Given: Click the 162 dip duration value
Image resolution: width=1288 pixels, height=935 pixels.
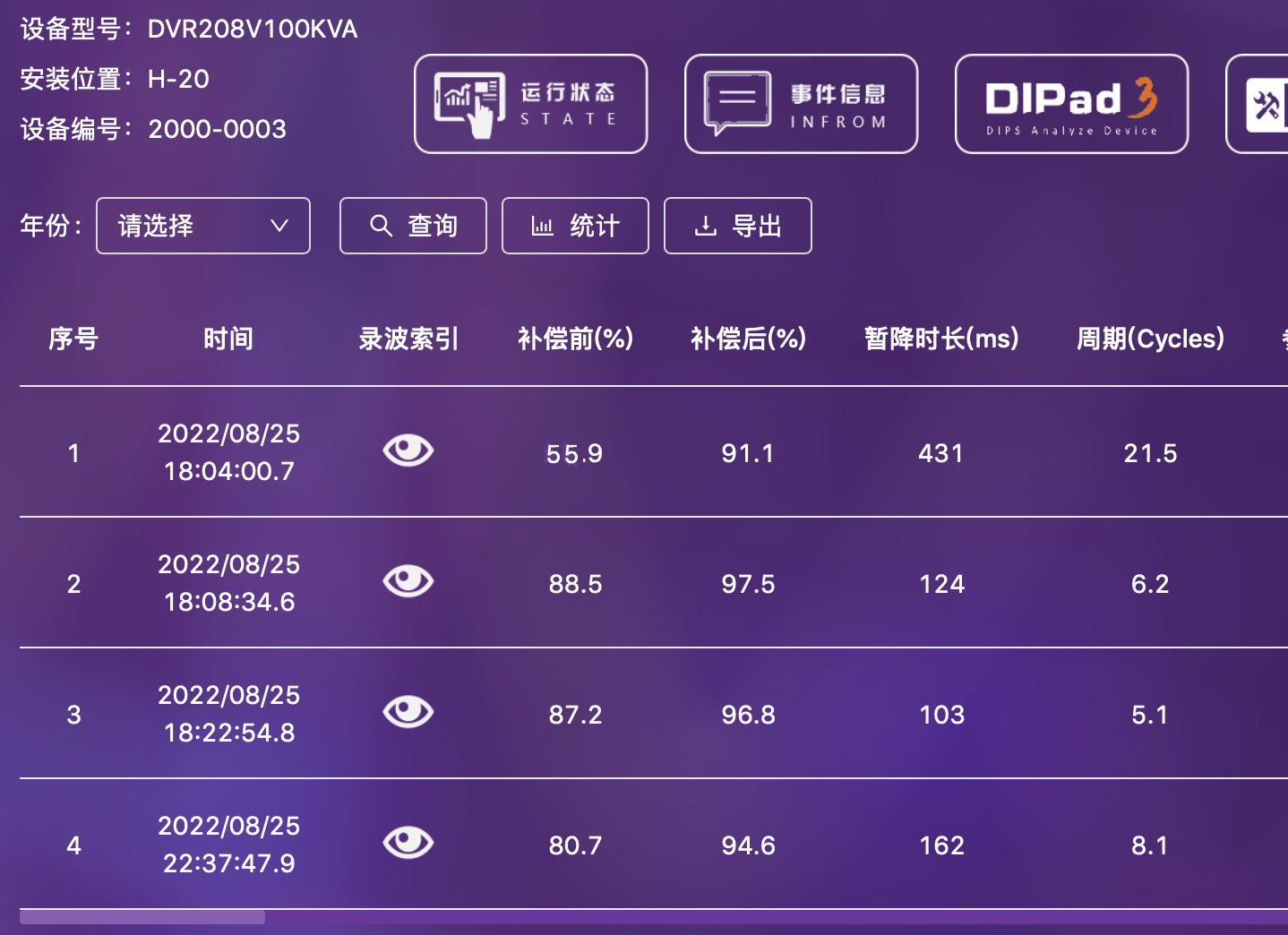Looking at the screenshot, I should point(941,846).
